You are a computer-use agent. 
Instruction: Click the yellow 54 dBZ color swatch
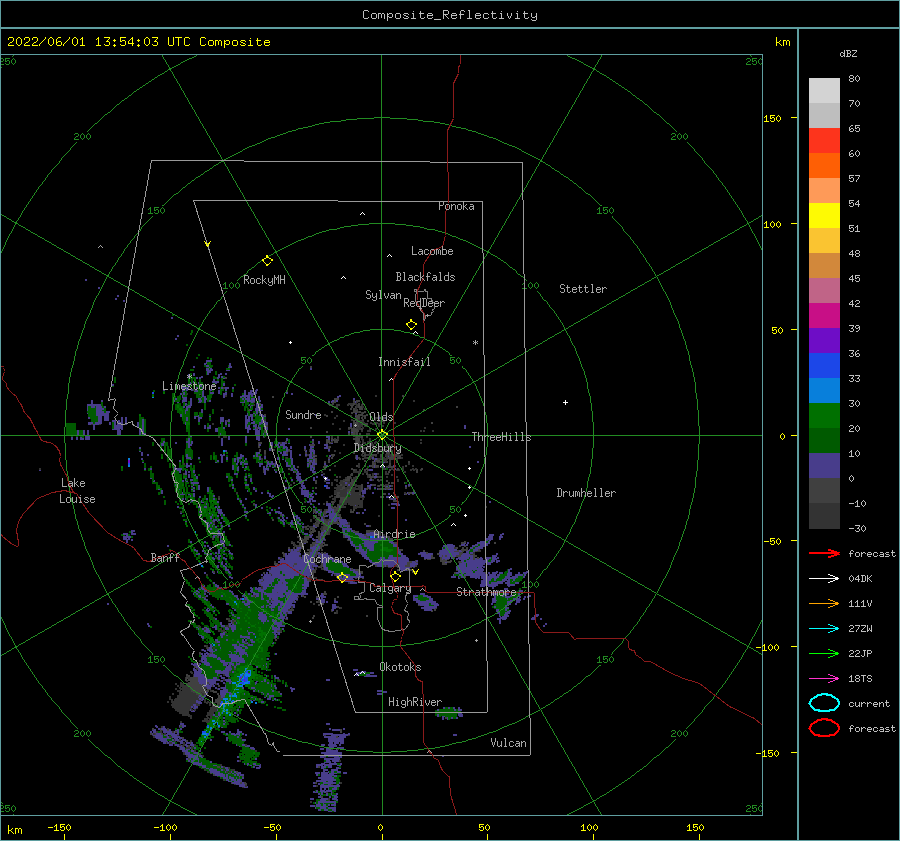tap(824, 215)
